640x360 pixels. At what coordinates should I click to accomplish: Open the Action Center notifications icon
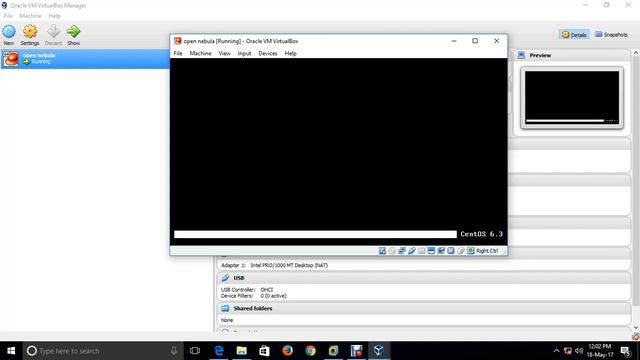click(x=625, y=351)
